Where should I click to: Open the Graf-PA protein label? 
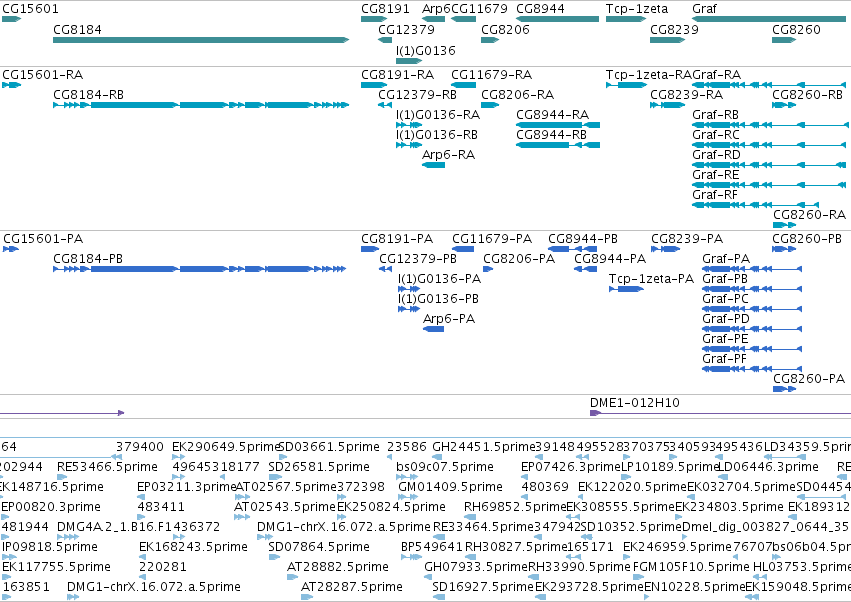726,258
